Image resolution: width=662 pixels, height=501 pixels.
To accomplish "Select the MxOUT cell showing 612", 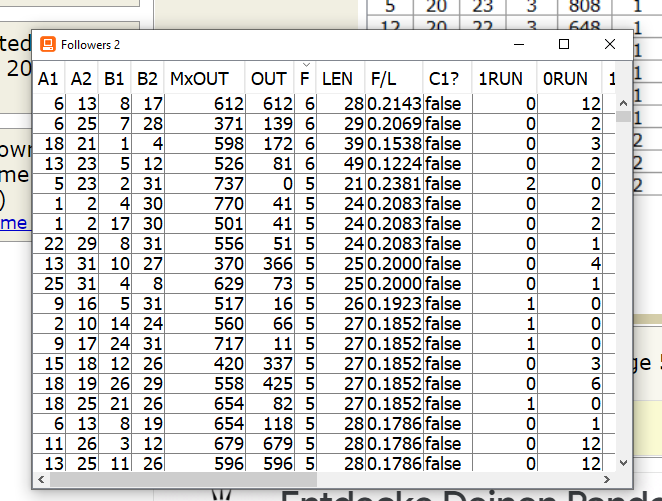I will [x=204, y=104].
